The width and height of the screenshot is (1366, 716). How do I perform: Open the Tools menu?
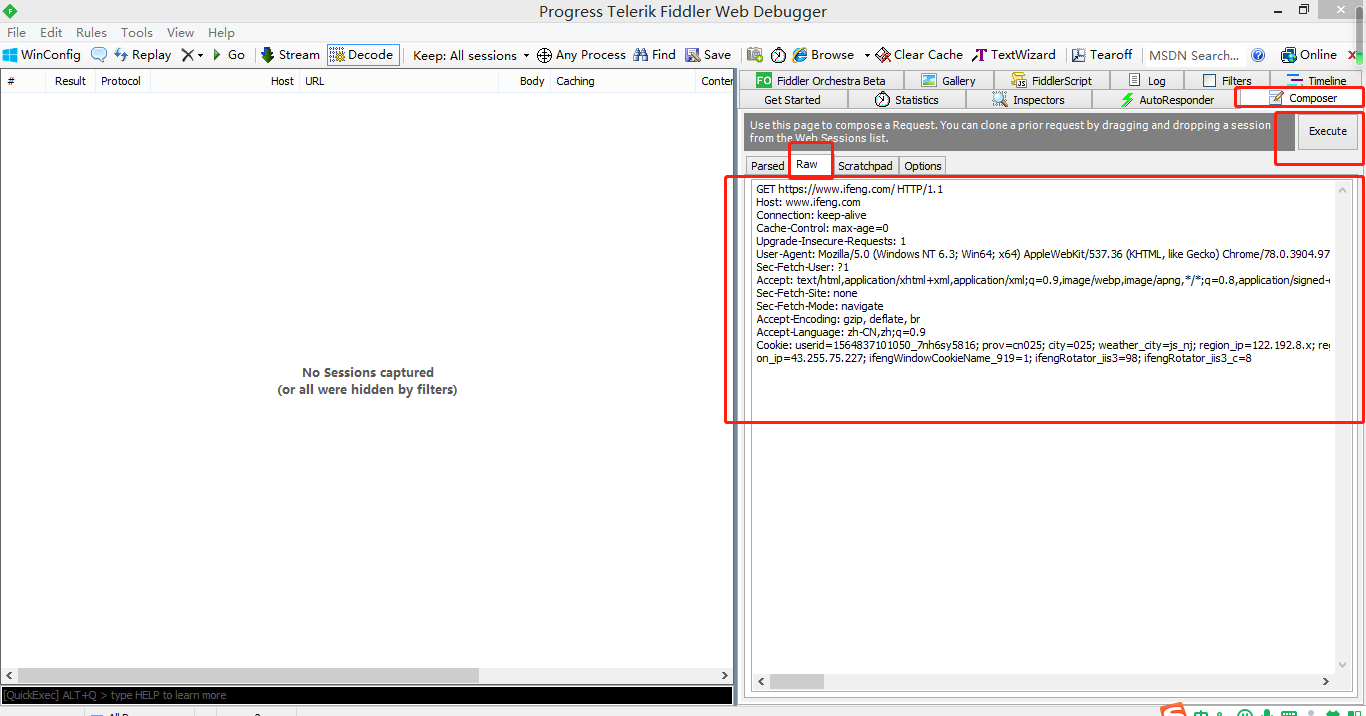tap(137, 33)
